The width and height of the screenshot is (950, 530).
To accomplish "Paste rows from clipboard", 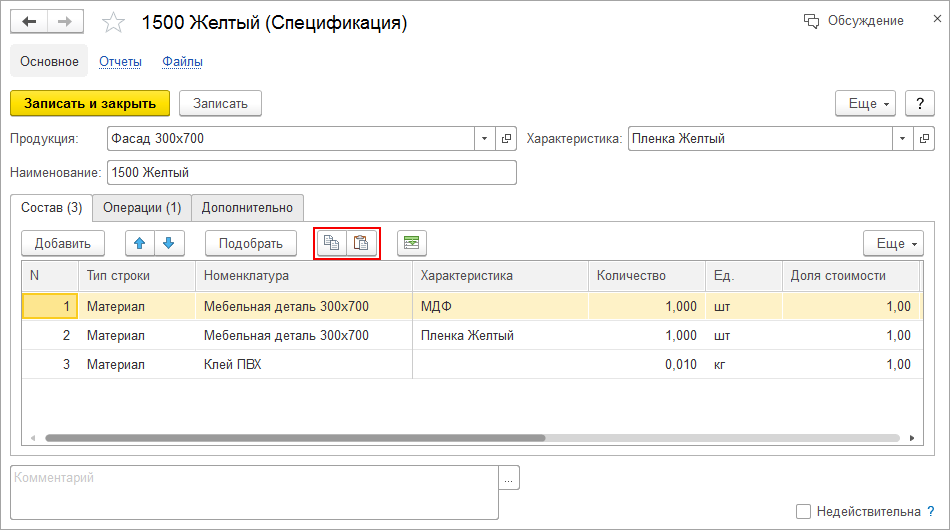I will coord(362,243).
